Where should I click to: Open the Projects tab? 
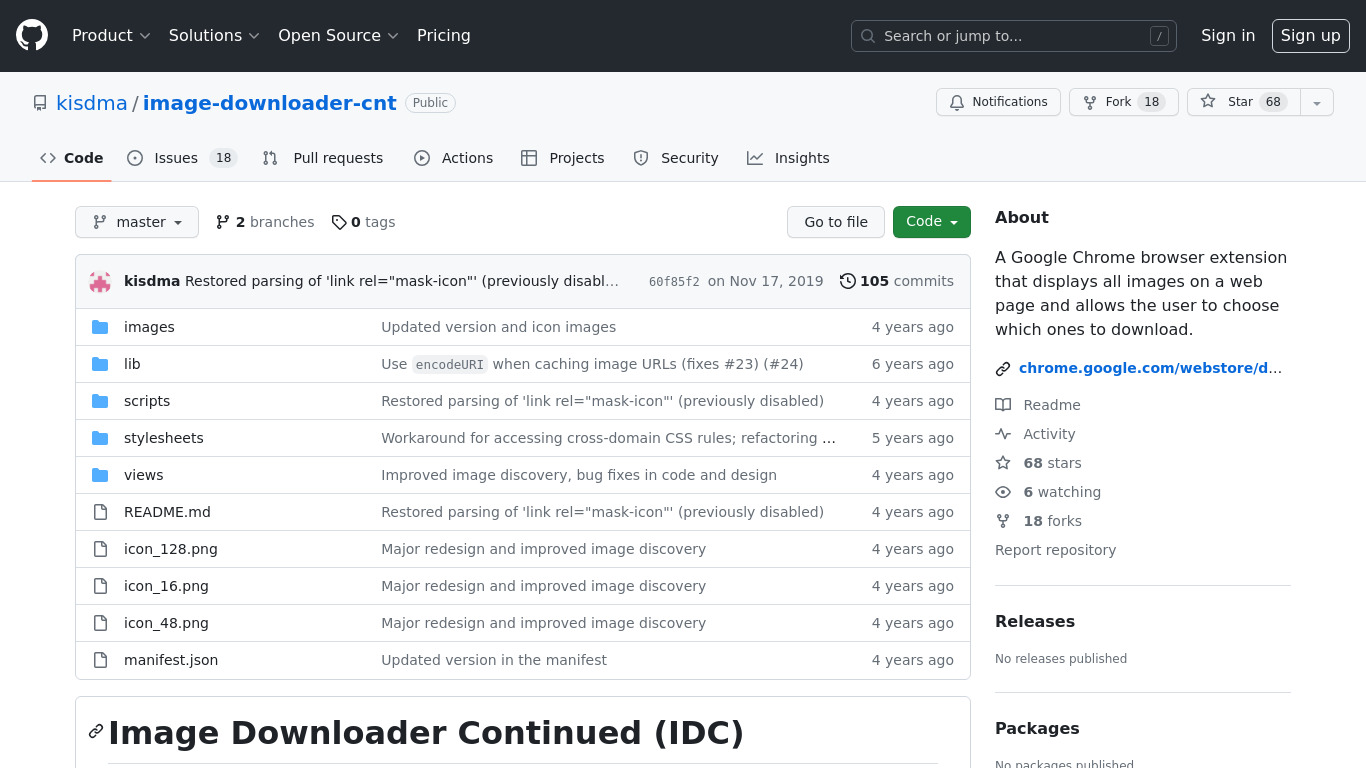coord(563,158)
